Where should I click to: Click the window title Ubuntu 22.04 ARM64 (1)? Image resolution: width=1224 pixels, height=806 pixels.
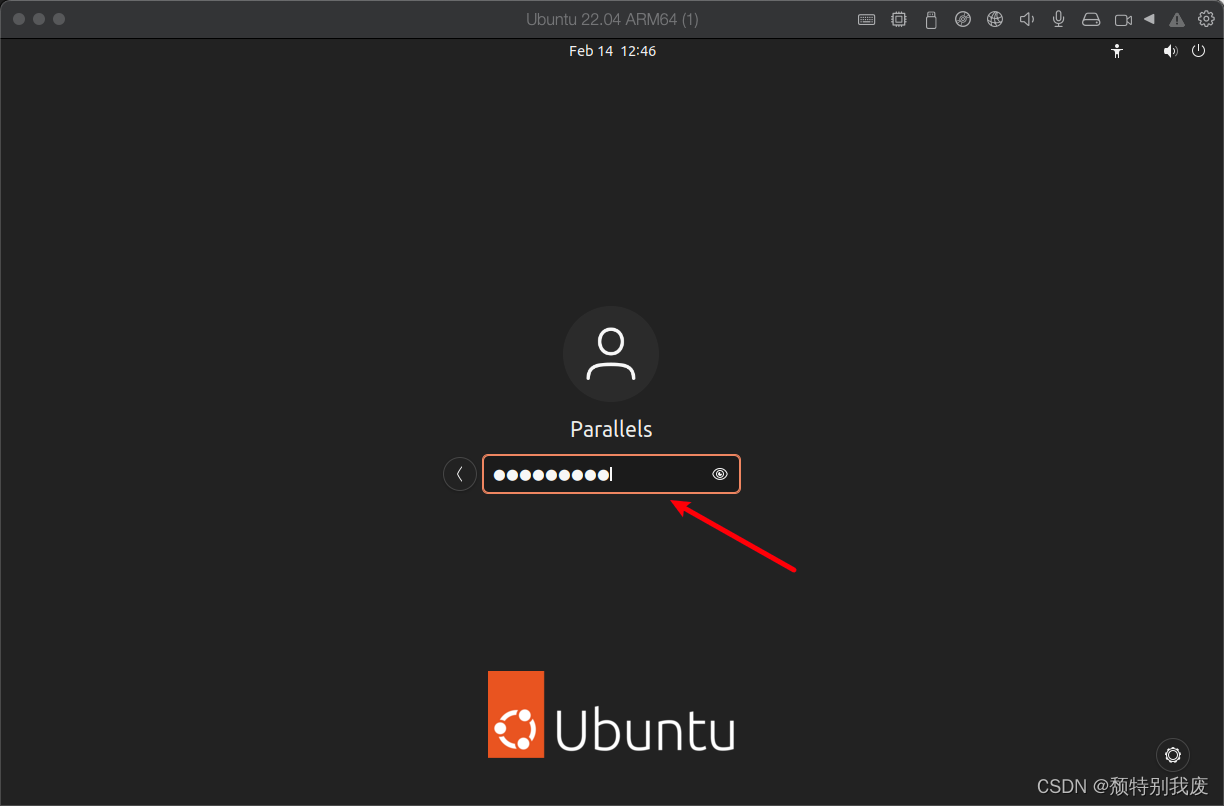click(x=612, y=19)
